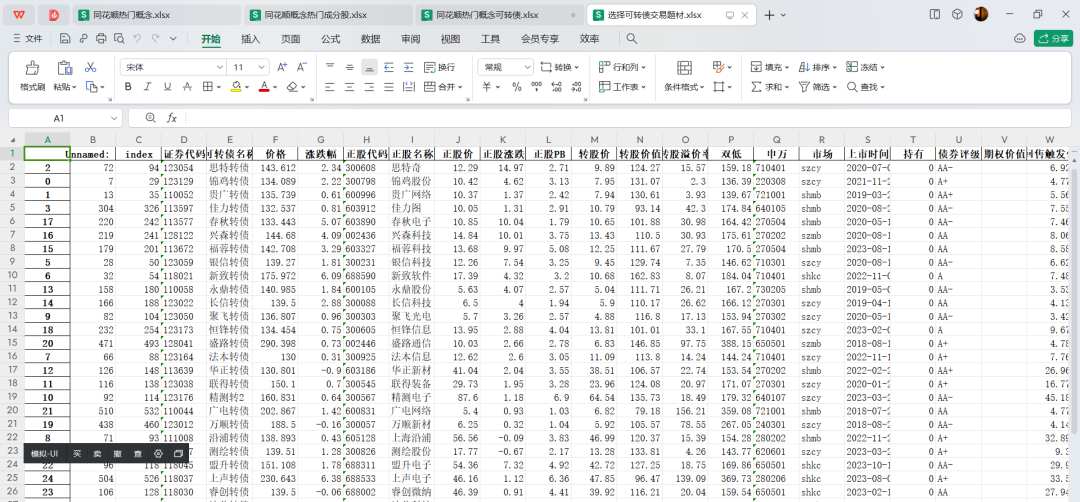Select column F header

click(x=276, y=140)
